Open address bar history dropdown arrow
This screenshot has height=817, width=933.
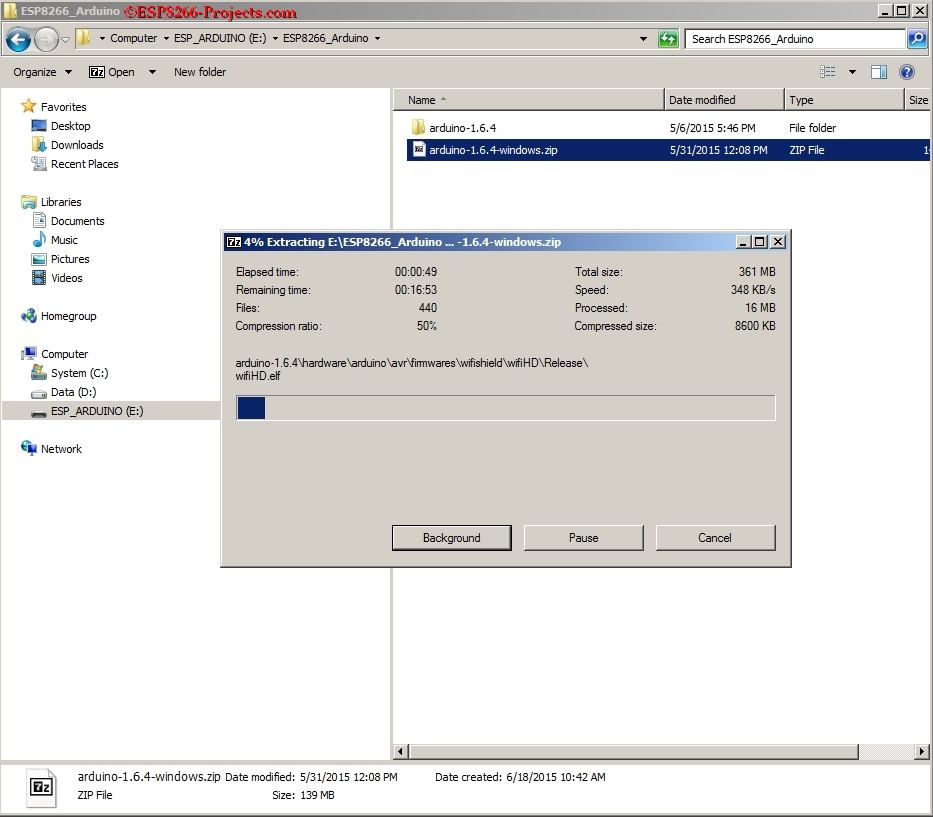coord(643,39)
